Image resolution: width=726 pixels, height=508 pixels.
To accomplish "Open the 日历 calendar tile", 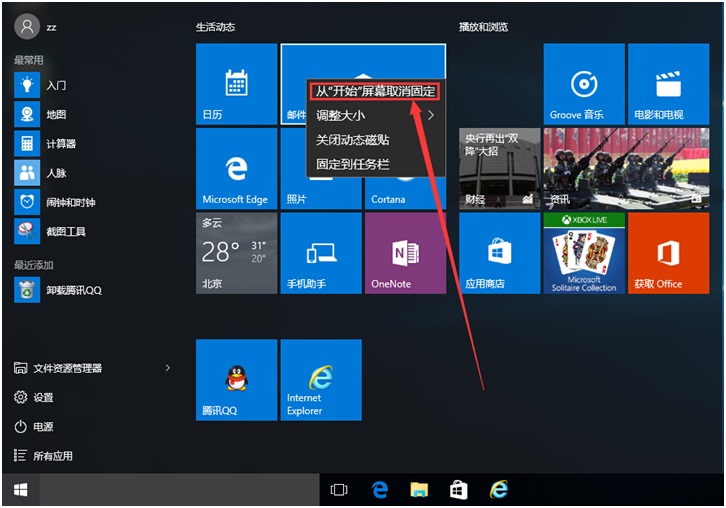I will click(236, 84).
